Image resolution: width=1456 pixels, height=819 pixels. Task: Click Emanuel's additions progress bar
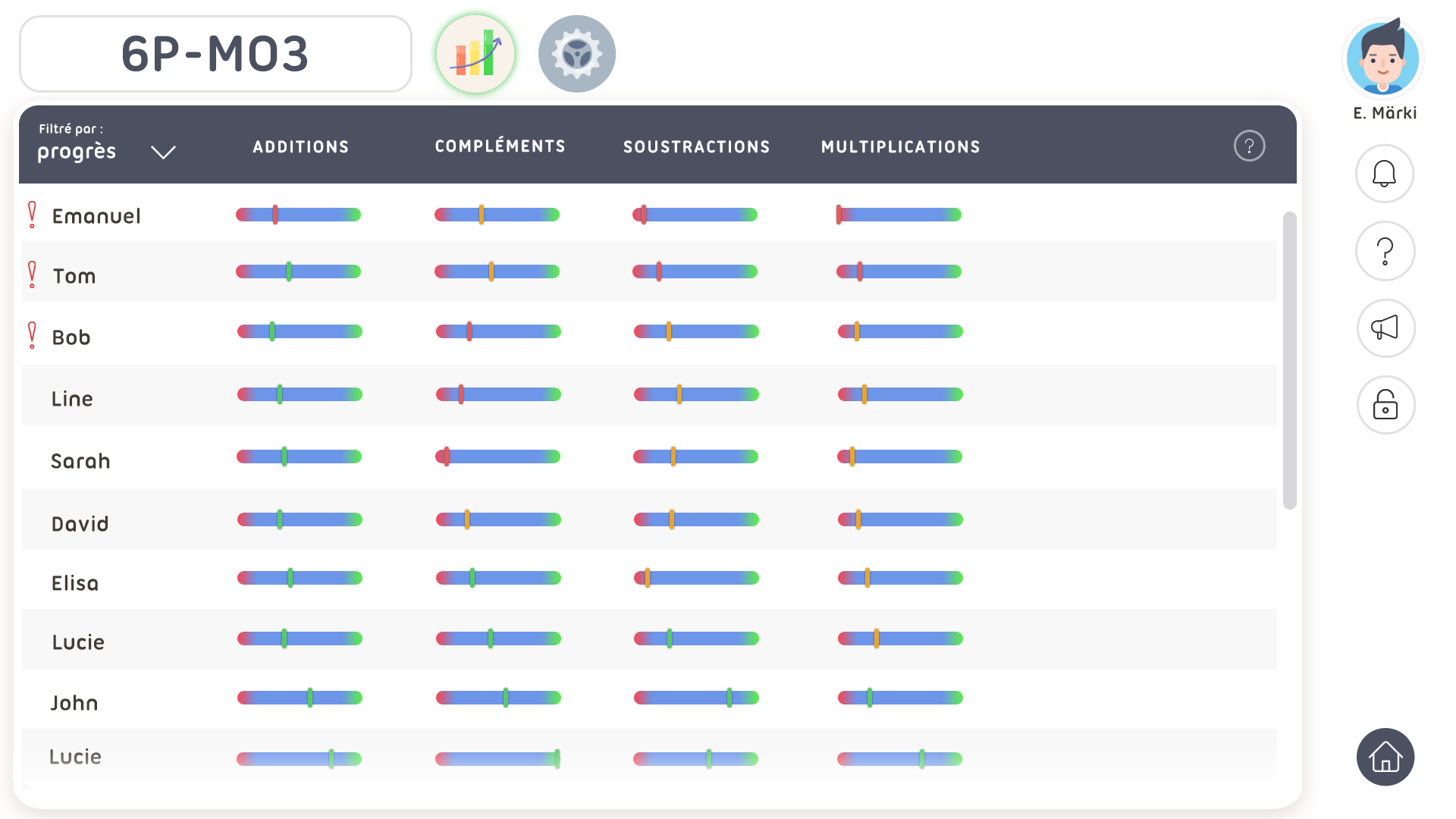coord(298,215)
